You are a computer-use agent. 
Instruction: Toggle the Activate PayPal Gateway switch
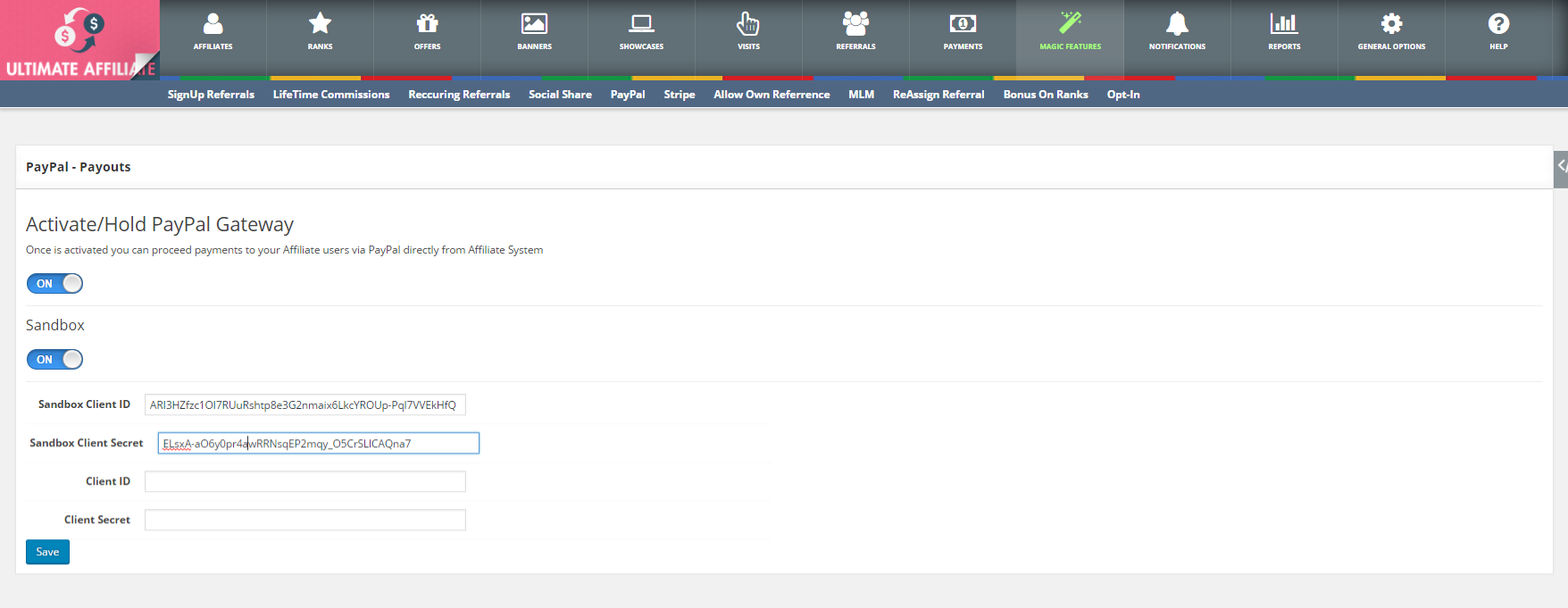(x=54, y=283)
